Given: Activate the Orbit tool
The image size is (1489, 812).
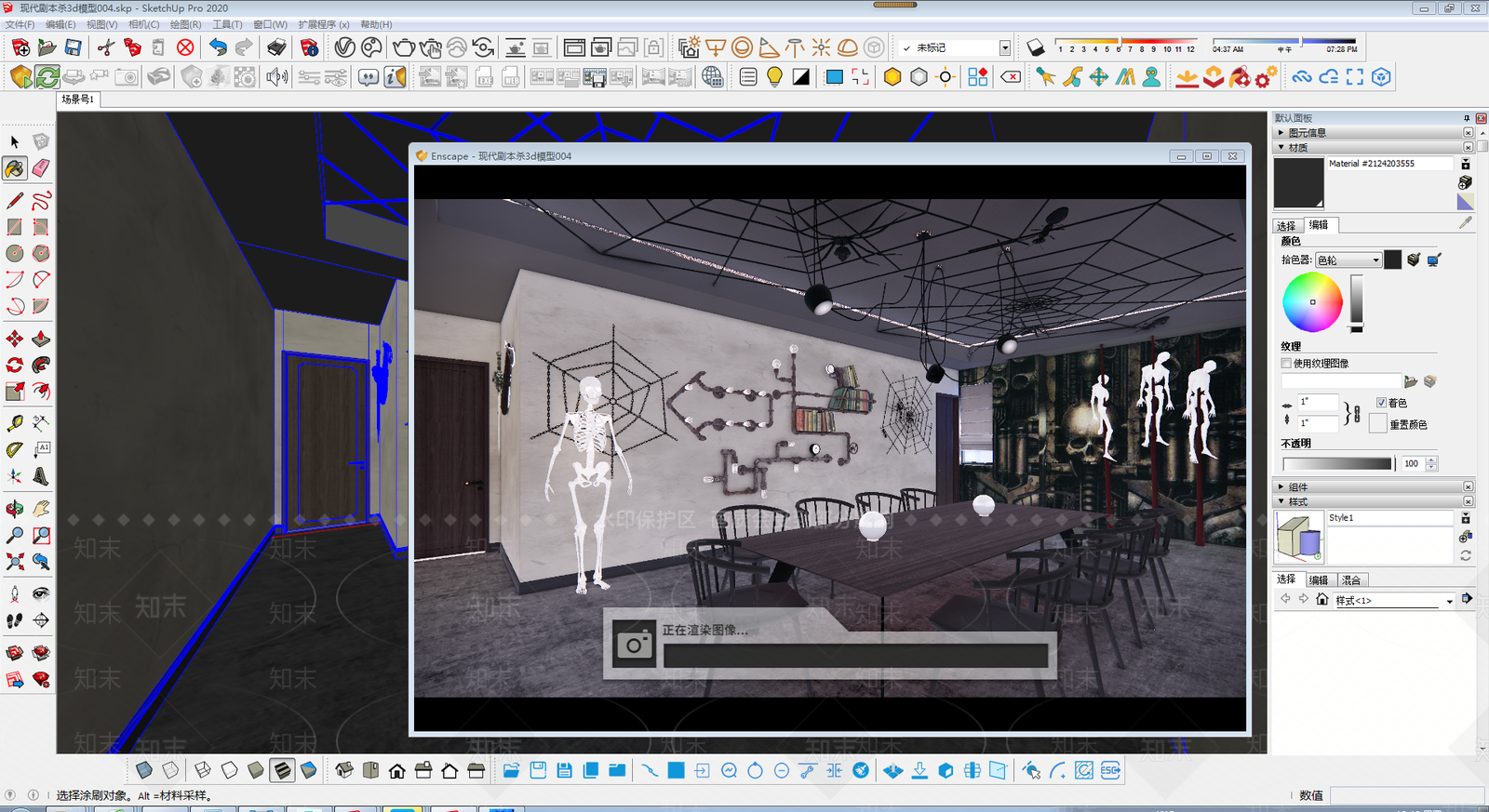Looking at the screenshot, I should pyautogui.click(x=15, y=509).
